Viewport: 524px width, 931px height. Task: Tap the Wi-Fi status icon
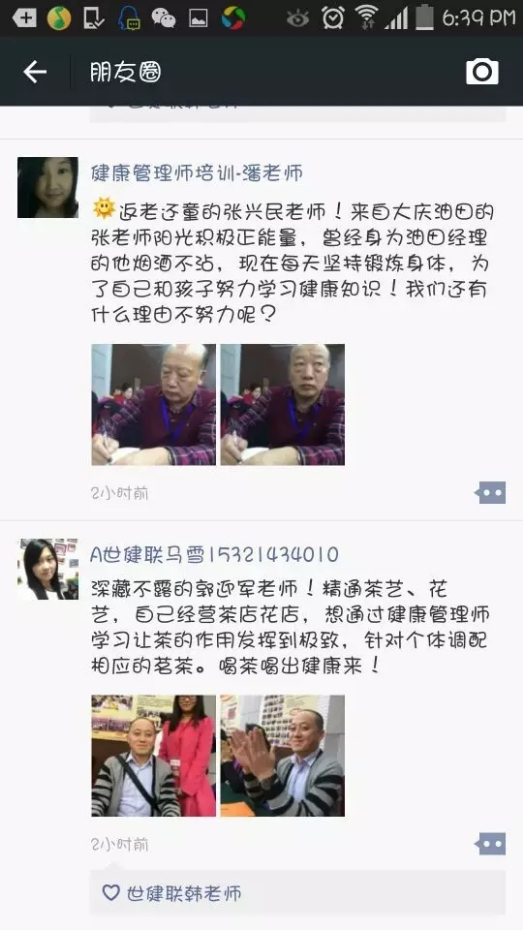click(367, 18)
